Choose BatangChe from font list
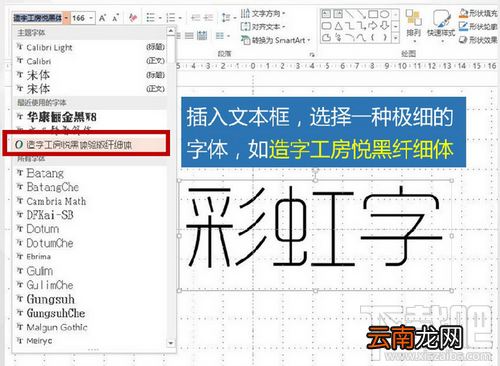The width and height of the screenshot is (500, 366). pos(90,187)
